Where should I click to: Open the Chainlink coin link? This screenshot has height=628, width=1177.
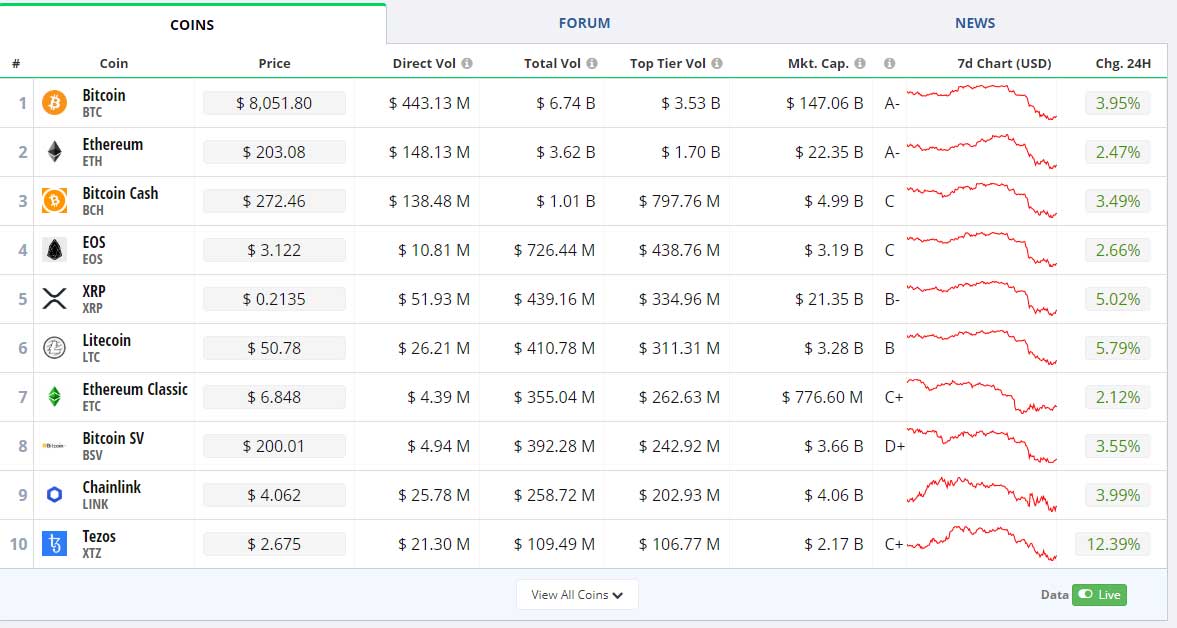[111, 487]
